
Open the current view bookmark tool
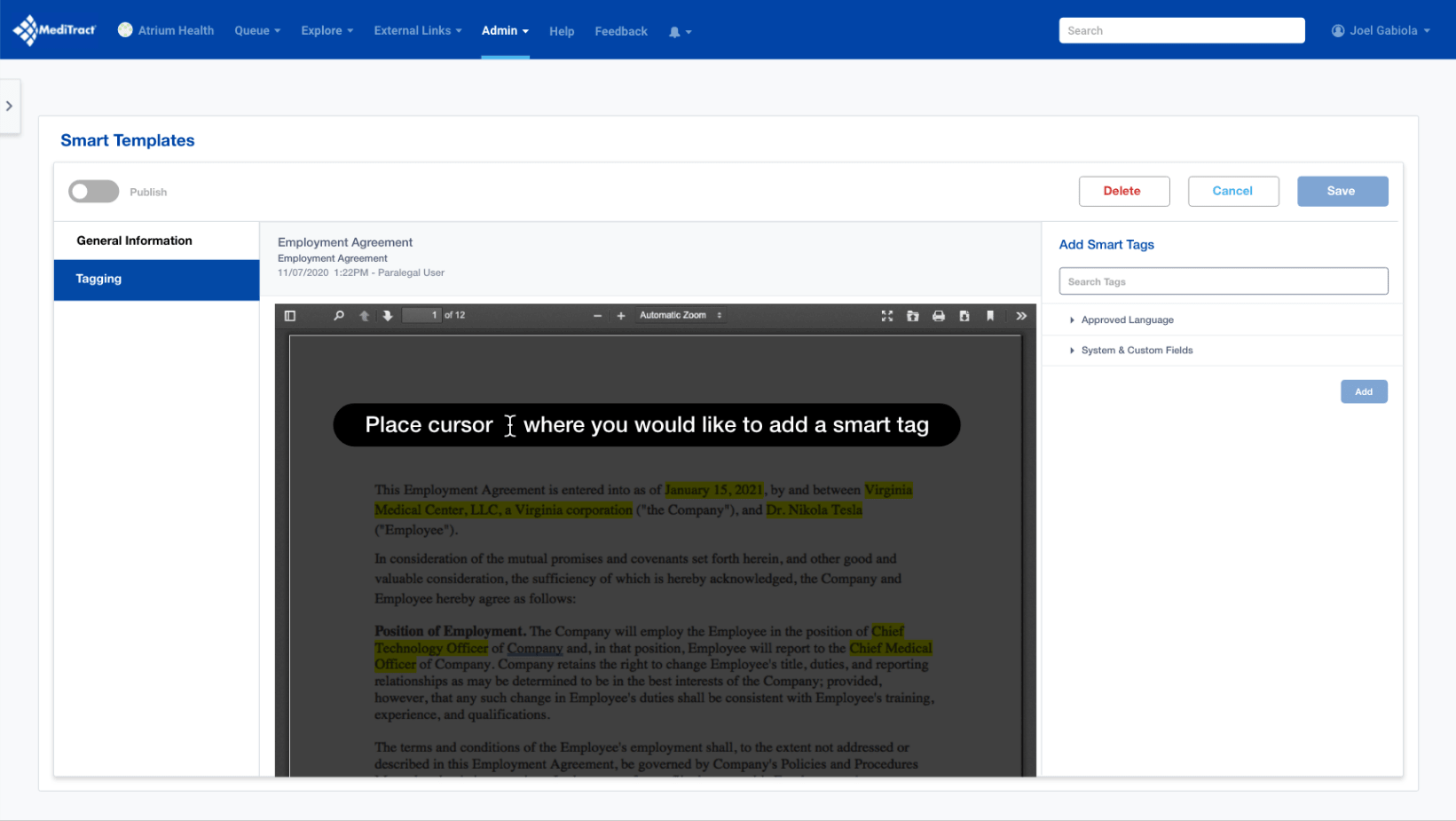pos(990,315)
